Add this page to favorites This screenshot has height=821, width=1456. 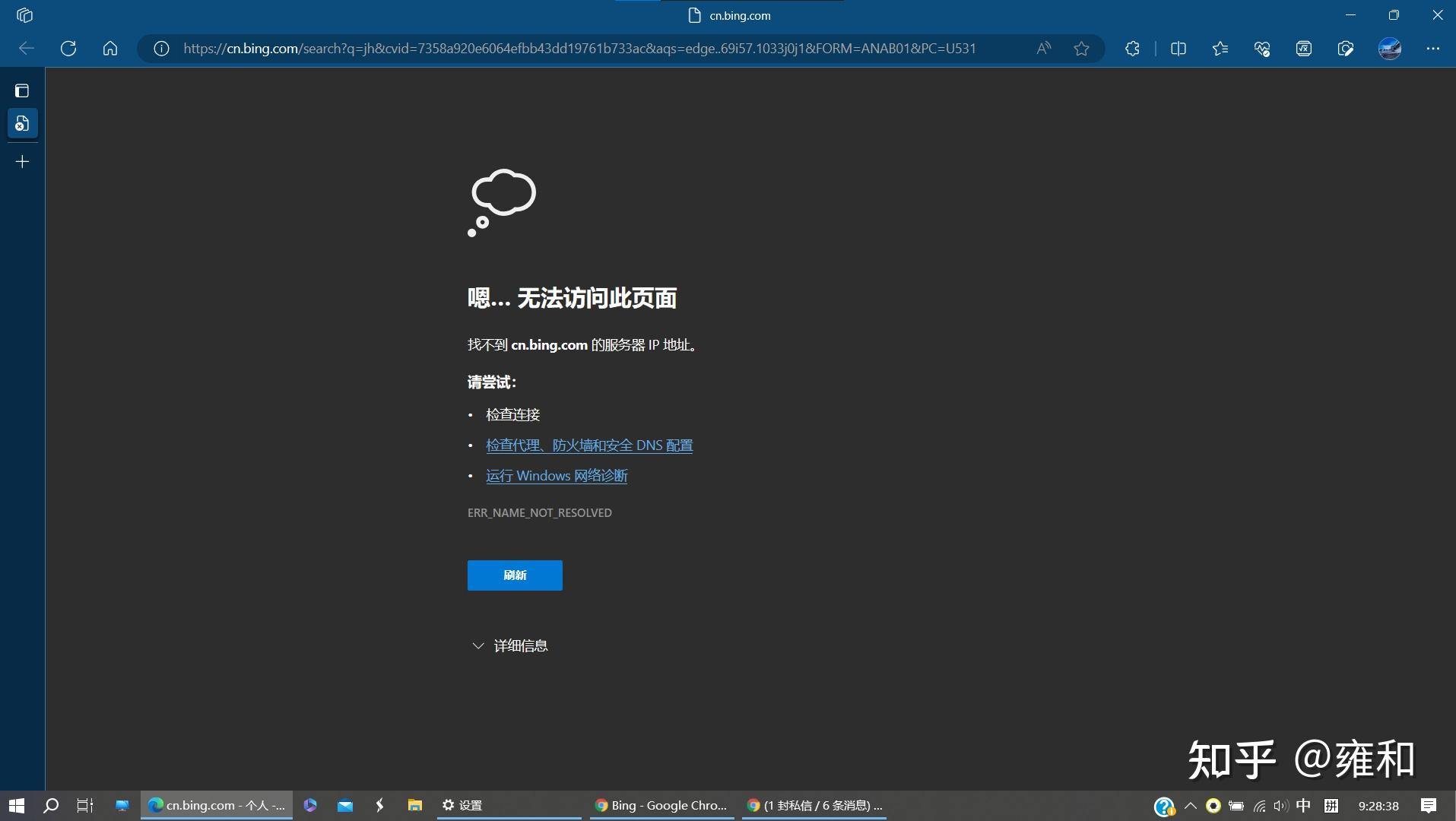click(1081, 49)
